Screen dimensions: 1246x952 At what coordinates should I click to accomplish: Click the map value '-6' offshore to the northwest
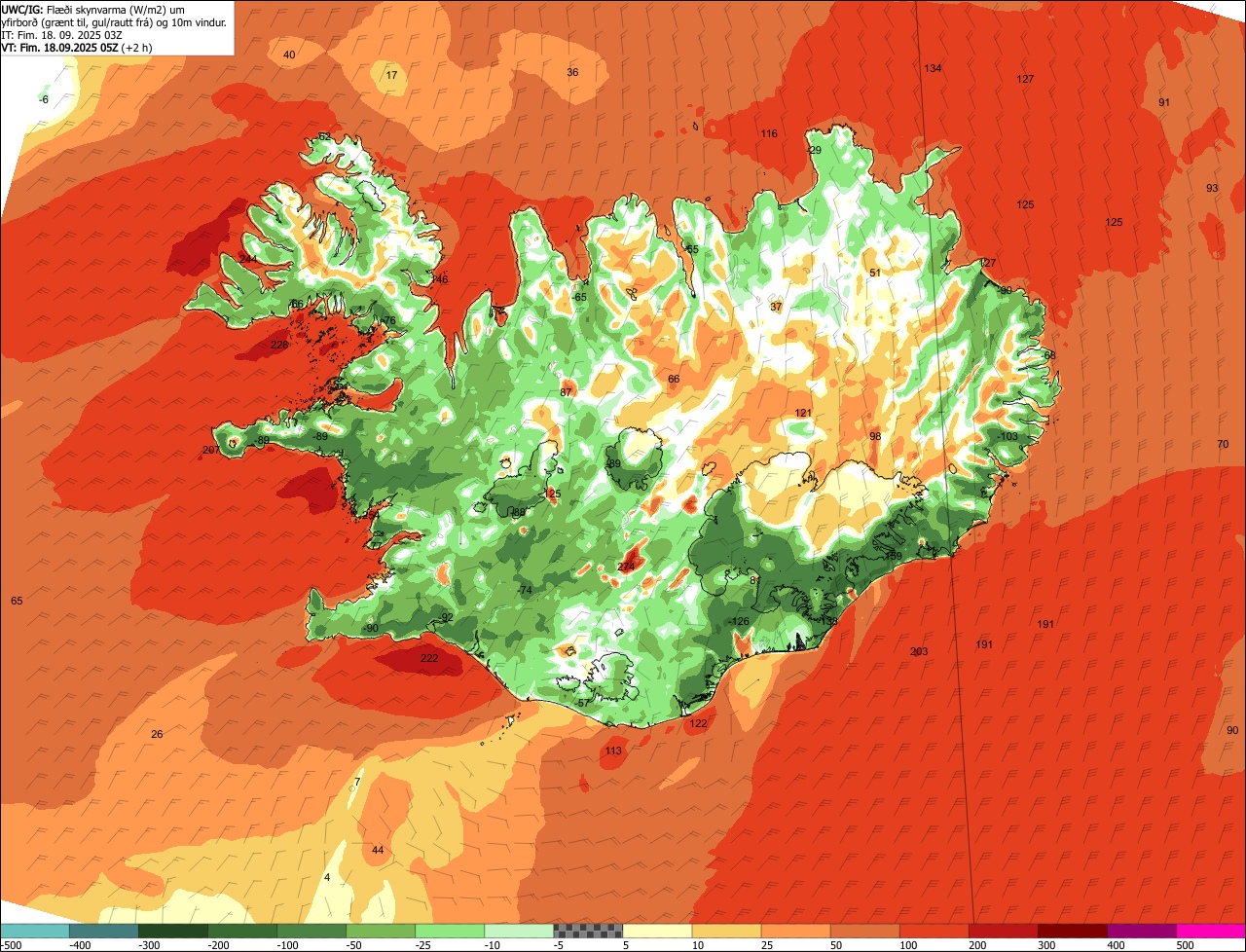coord(44,100)
